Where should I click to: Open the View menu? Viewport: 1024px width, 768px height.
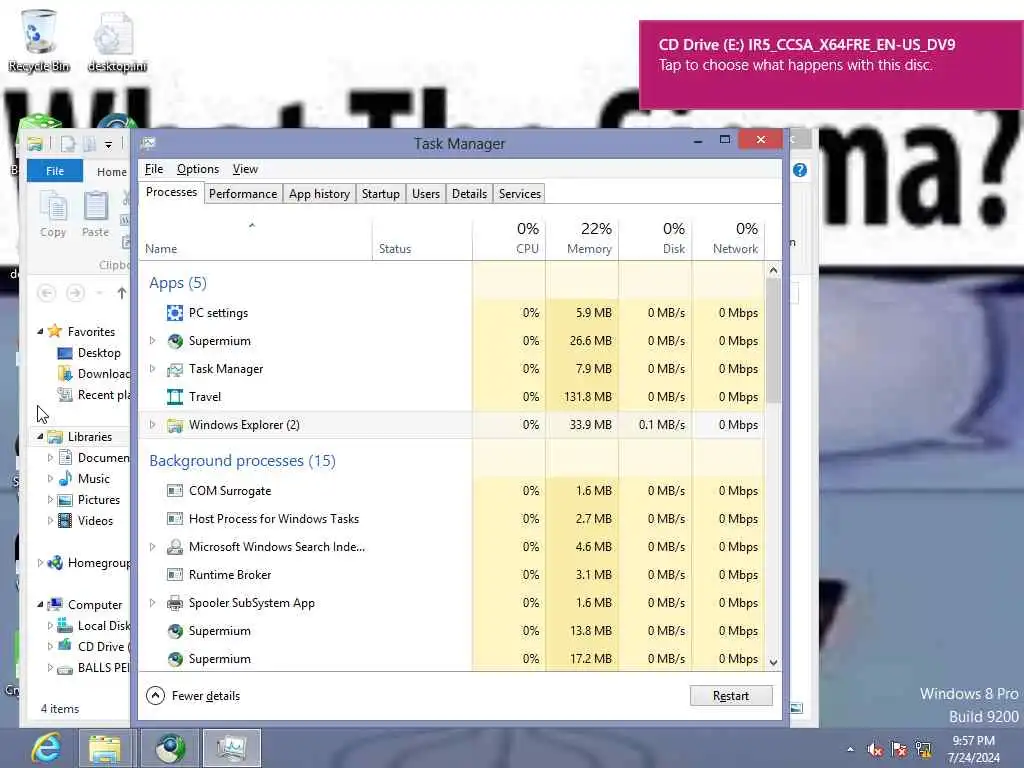(x=245, y=169)
